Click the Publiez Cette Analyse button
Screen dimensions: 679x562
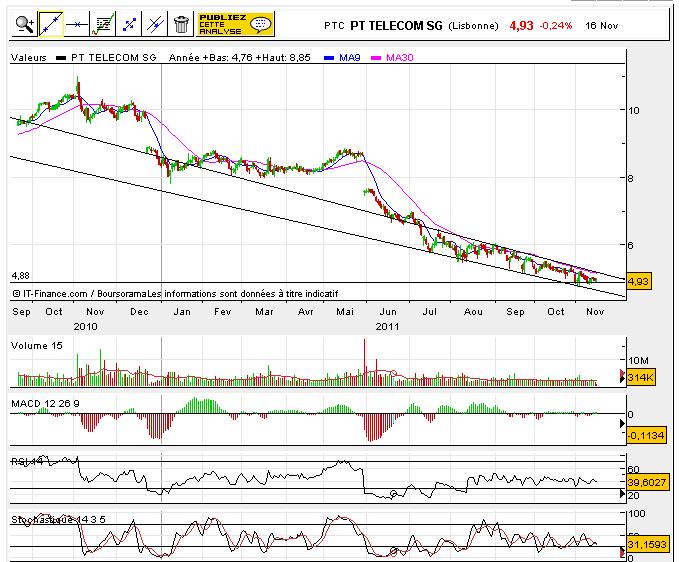click(235, 24)
